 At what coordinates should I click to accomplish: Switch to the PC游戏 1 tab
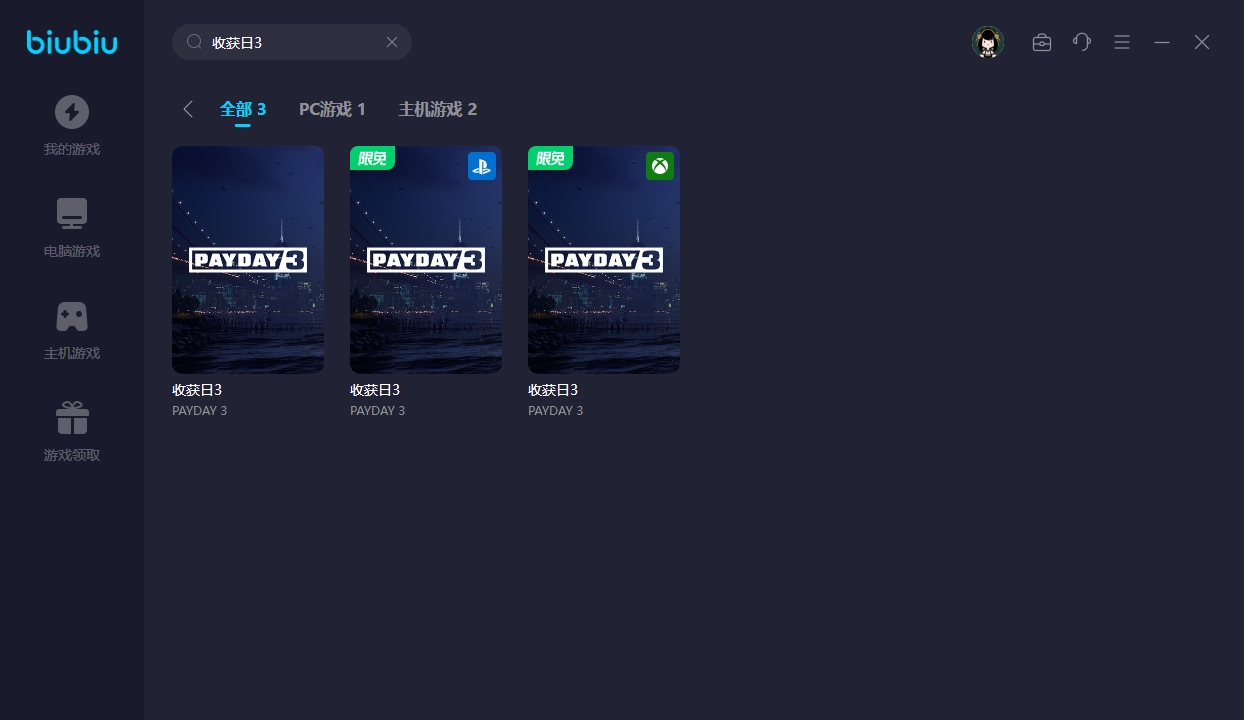point(332,109)
